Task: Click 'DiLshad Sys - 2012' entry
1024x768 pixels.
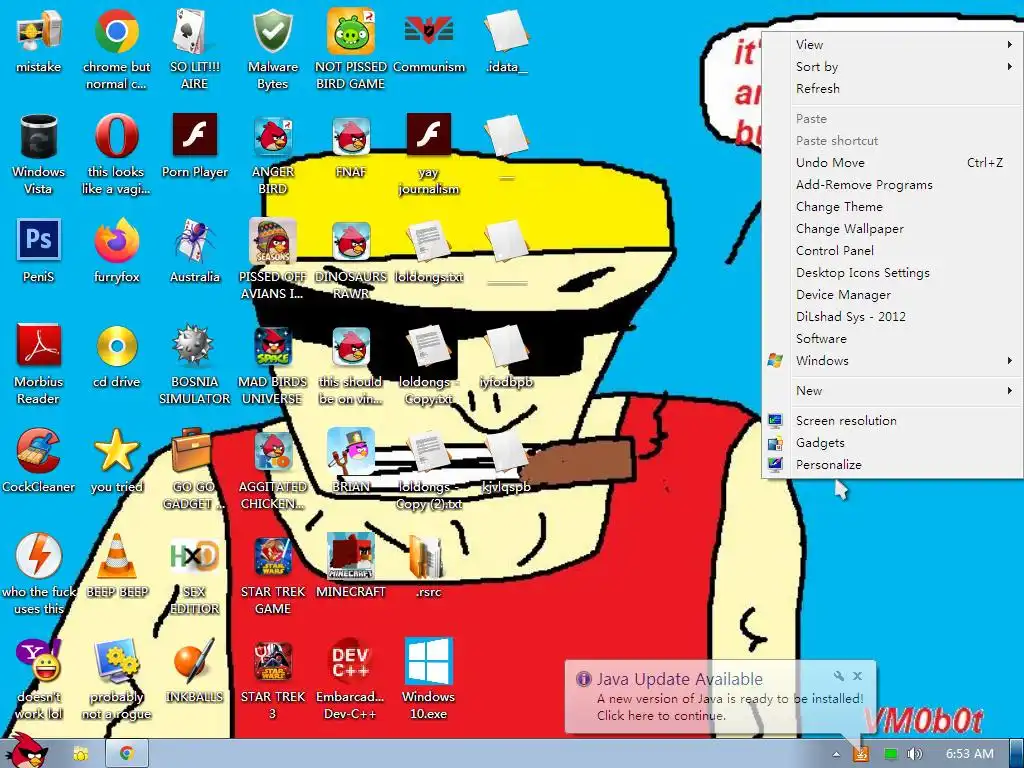Action: tap(892, 317)
